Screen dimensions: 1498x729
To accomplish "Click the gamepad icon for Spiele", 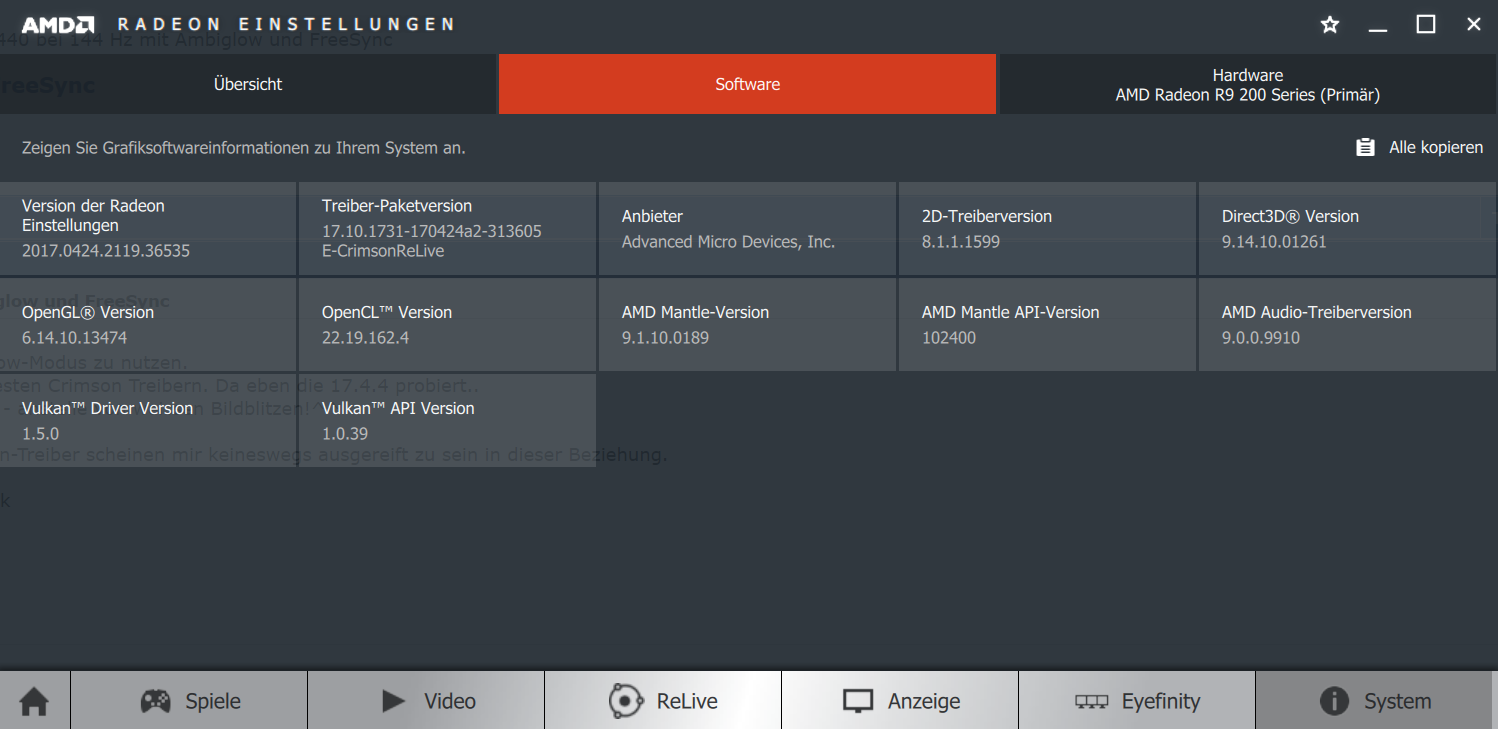I will click(x=155, y=701).
